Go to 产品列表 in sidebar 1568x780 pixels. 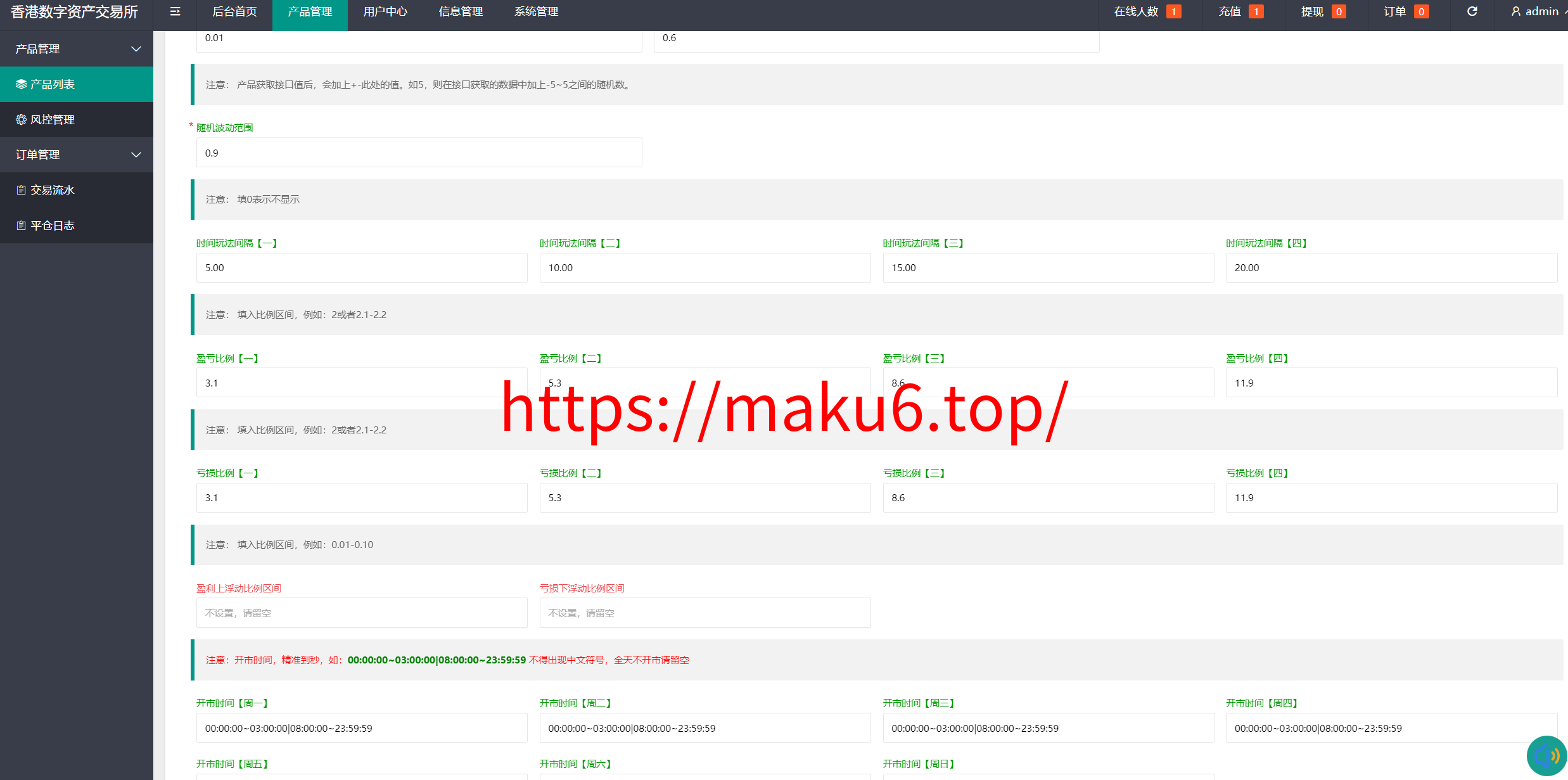[x=77, y=84]
